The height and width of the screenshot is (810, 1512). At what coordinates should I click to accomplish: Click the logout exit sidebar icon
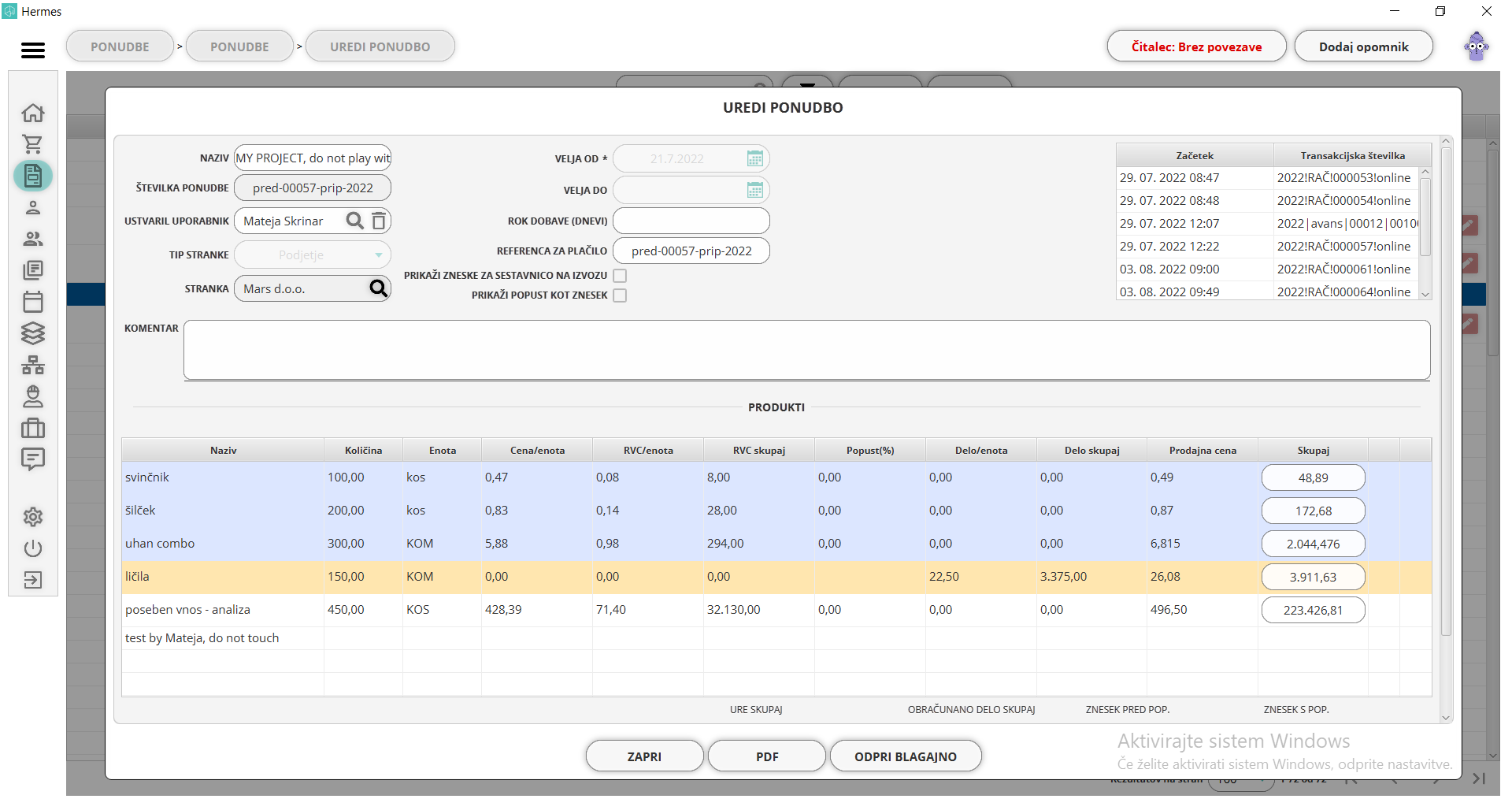[33, 580]
